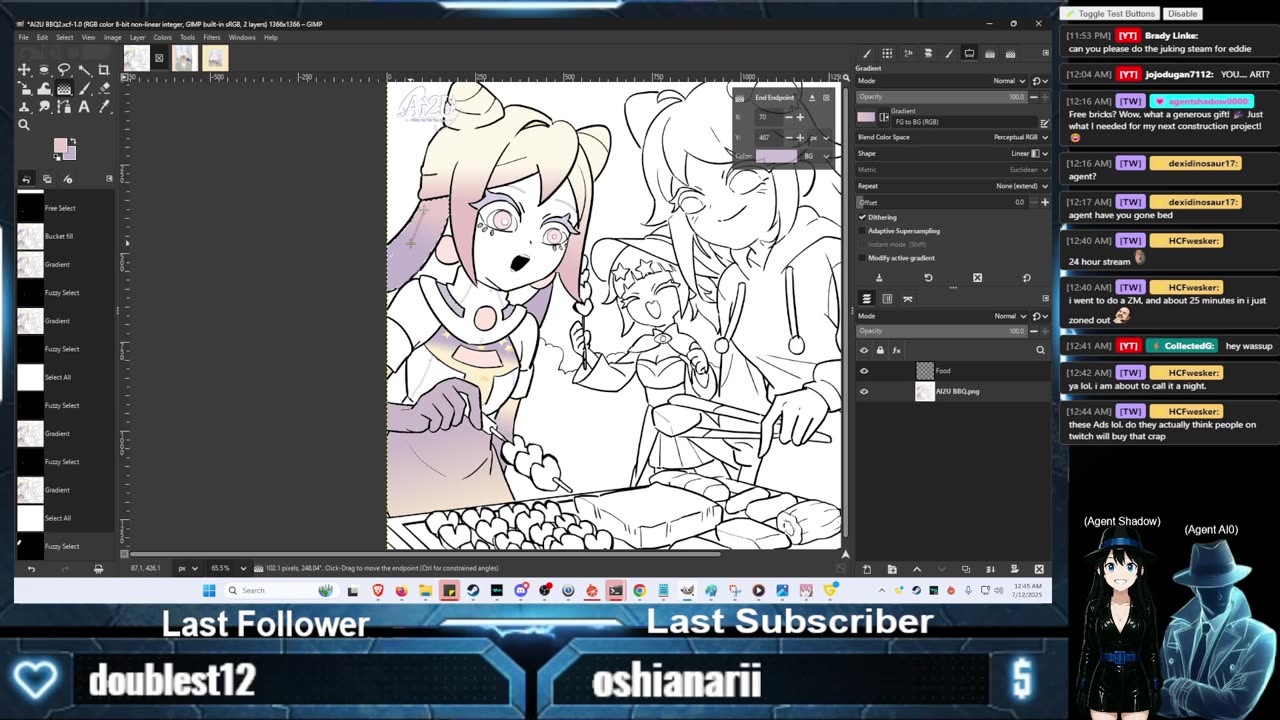Image resolution: width=1280 pixels, height=720 pixels.
Task: Click the gradient Opacity slider
Action: (x=941, y=97)
